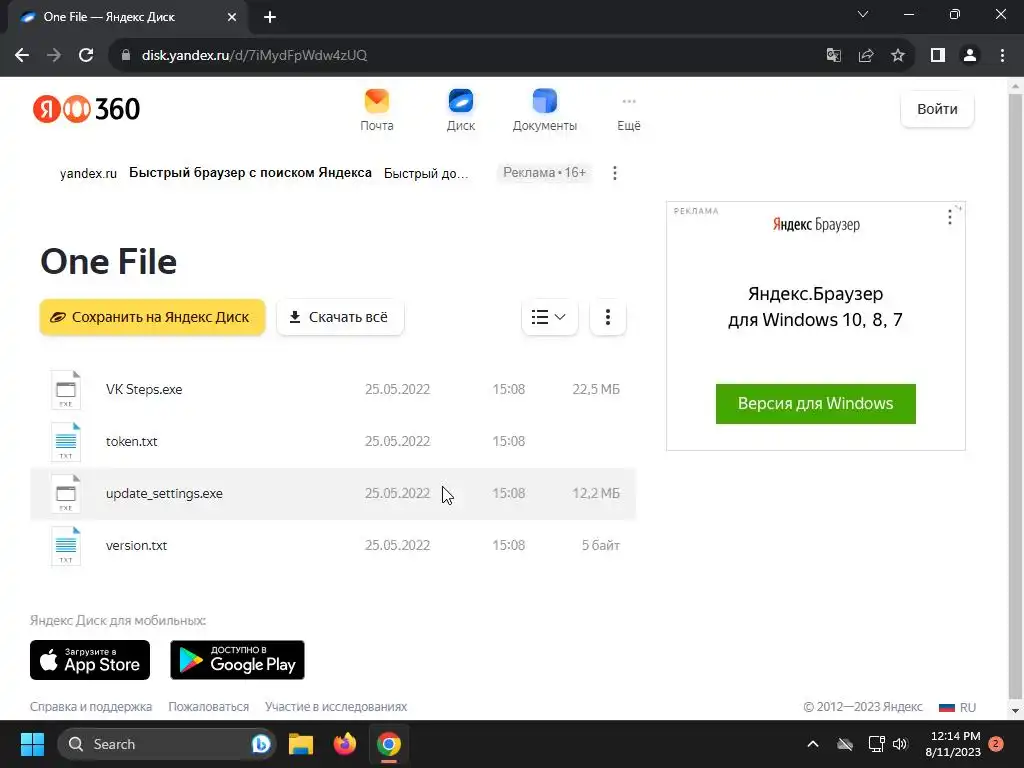Open a new browser tab
1024x768 pixels.
(270, 17)
